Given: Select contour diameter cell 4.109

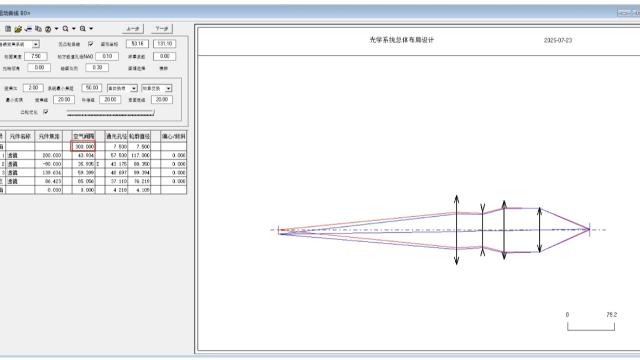Looking at the screenshot, I should pyautogui.click(x=139, y=190).
